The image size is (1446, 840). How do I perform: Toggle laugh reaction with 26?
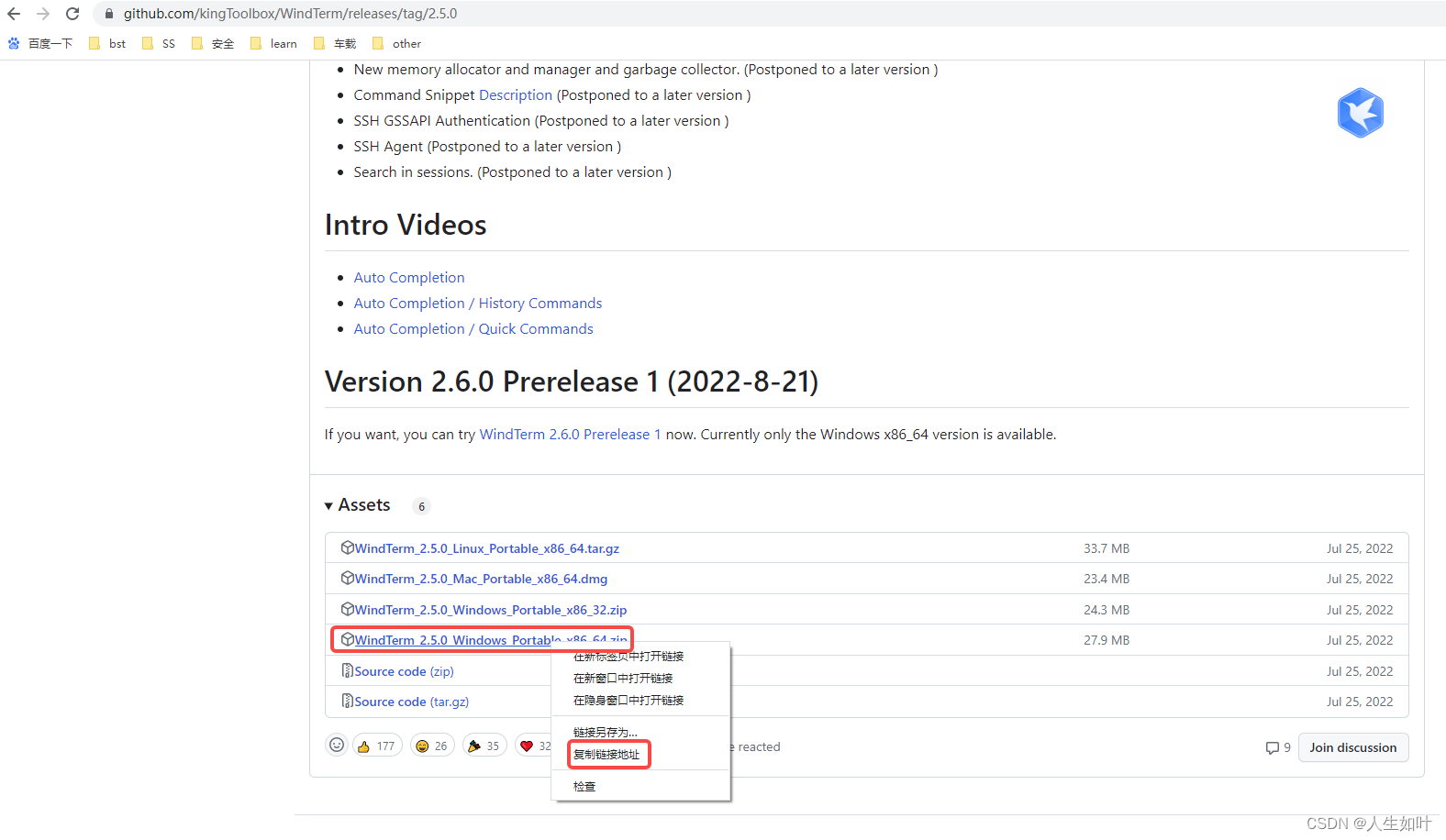(432, 746)
